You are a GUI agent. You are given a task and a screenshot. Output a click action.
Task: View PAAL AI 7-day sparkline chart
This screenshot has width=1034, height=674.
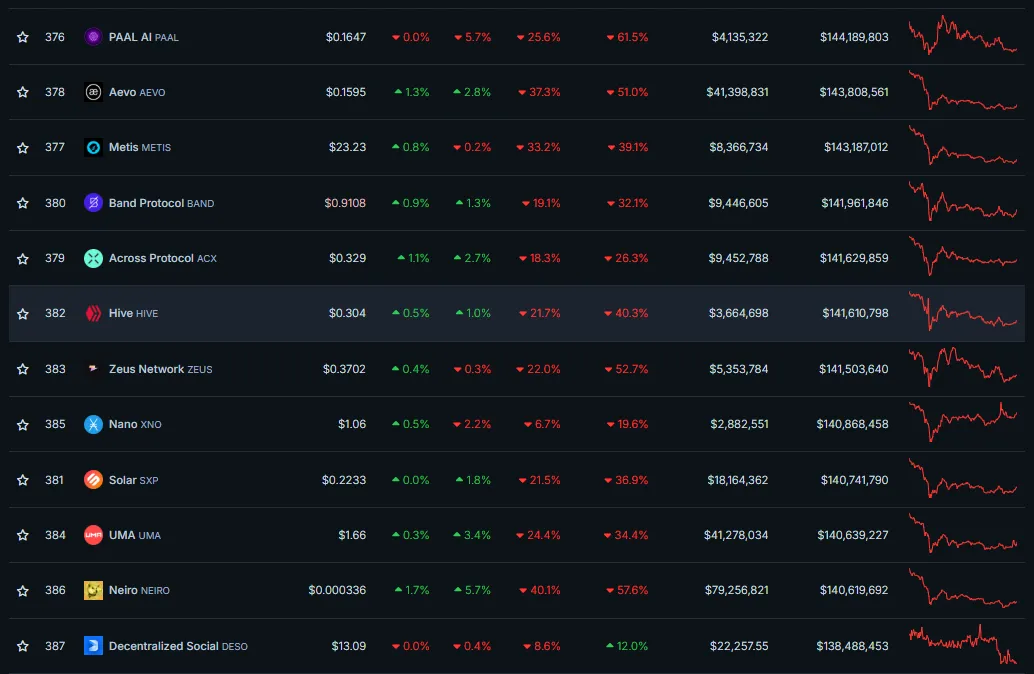tap(963, 35)
